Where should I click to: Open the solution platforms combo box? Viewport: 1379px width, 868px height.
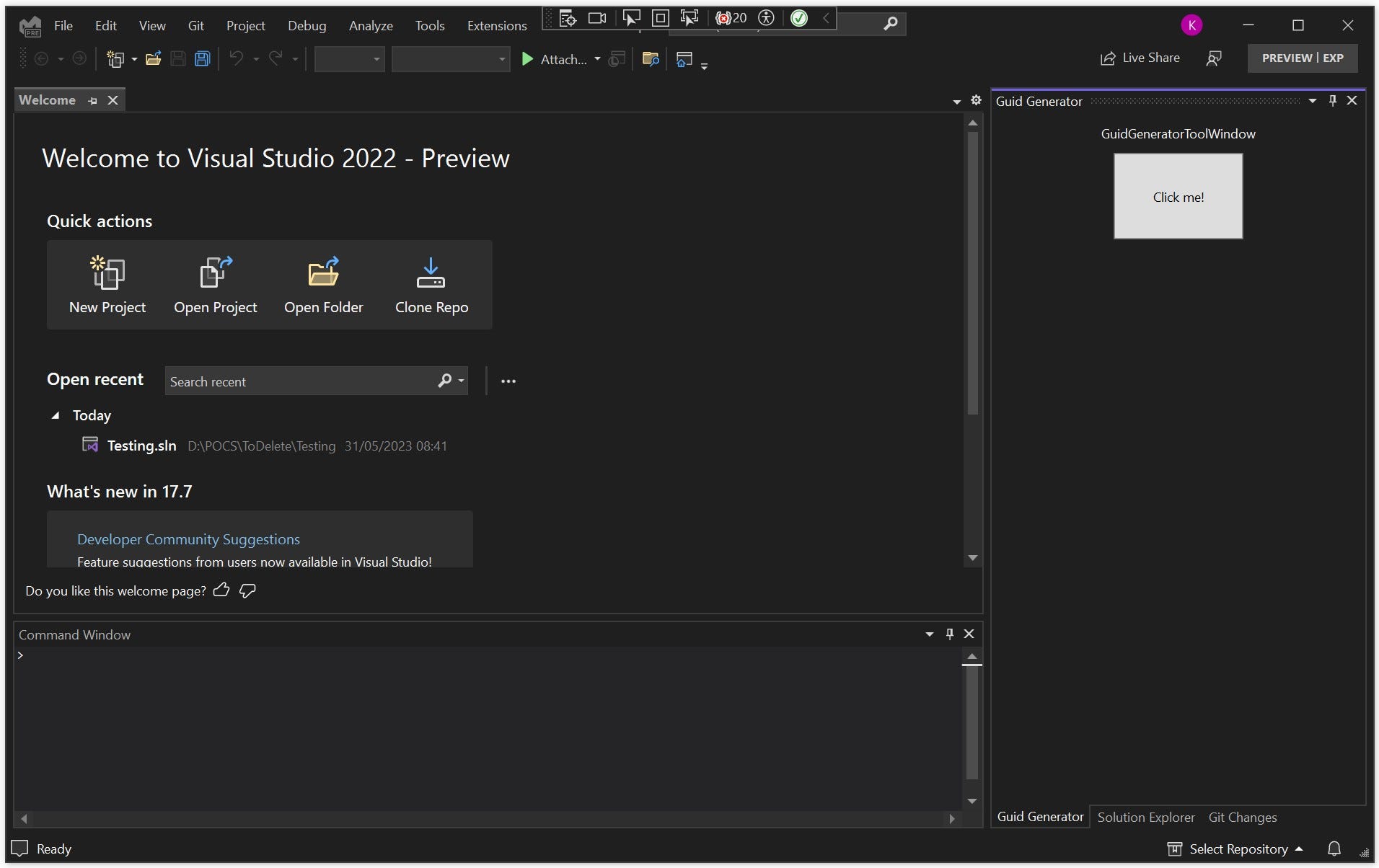coord(451,59)
